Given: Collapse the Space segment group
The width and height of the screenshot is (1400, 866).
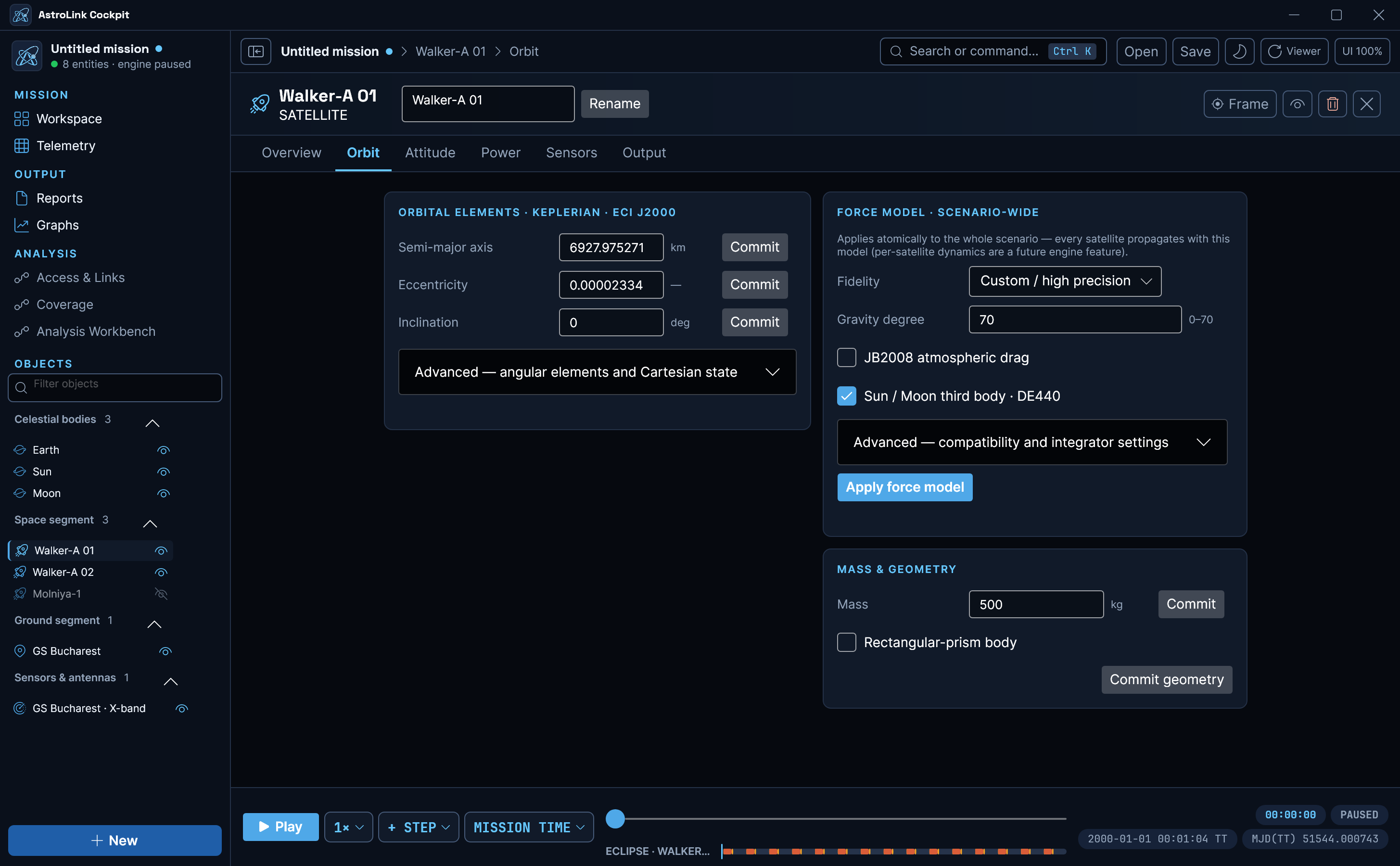Looking at the screenshot, I should [x=150, y=523].
